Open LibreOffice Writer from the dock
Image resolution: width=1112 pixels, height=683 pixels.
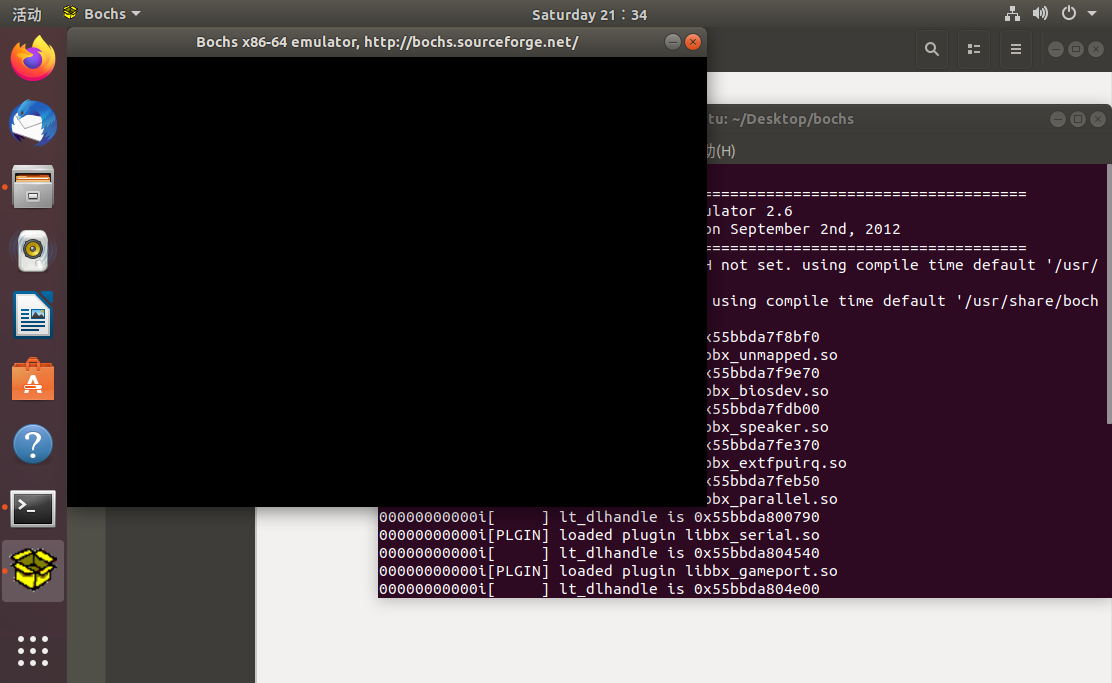pyautogui.click(x=33, y=315)
